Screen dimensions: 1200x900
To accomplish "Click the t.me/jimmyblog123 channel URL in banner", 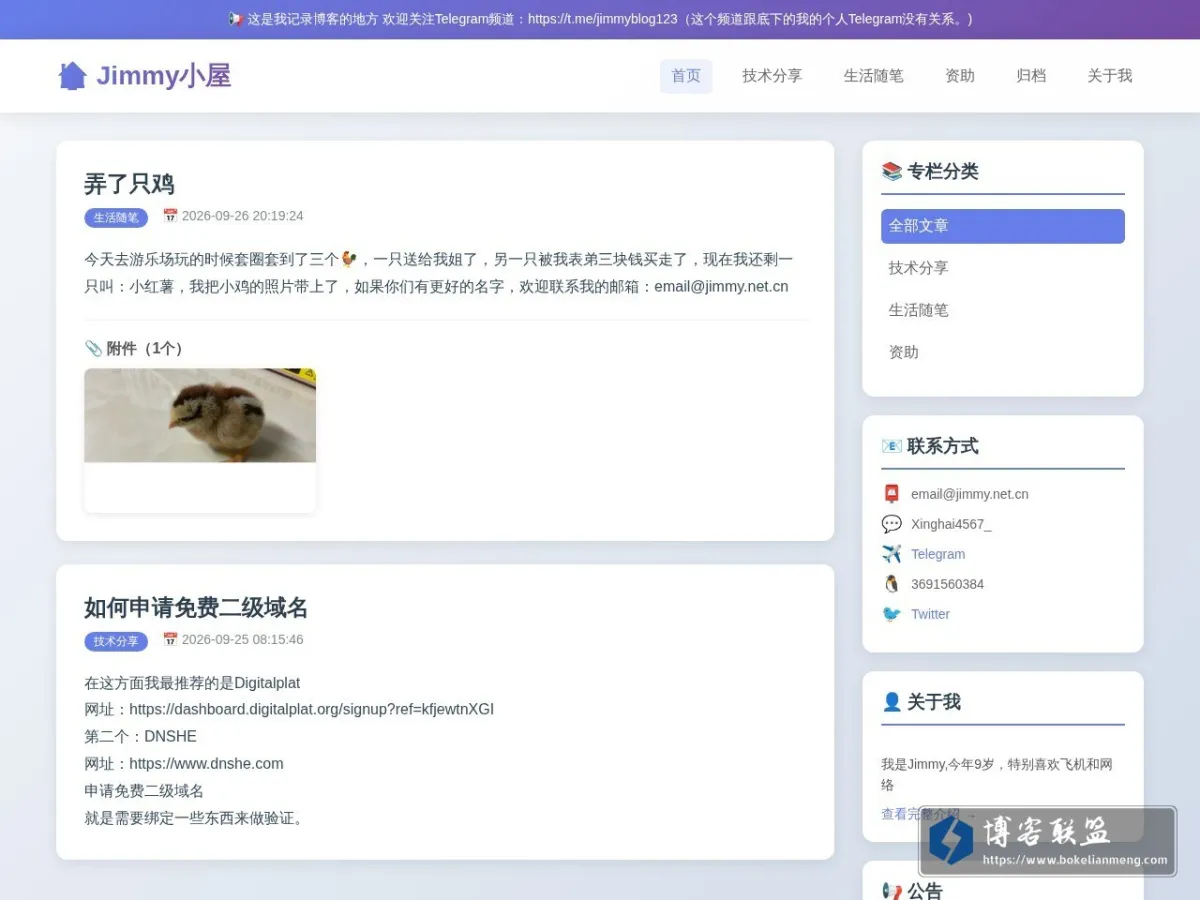I will click(x=603, y=19).
